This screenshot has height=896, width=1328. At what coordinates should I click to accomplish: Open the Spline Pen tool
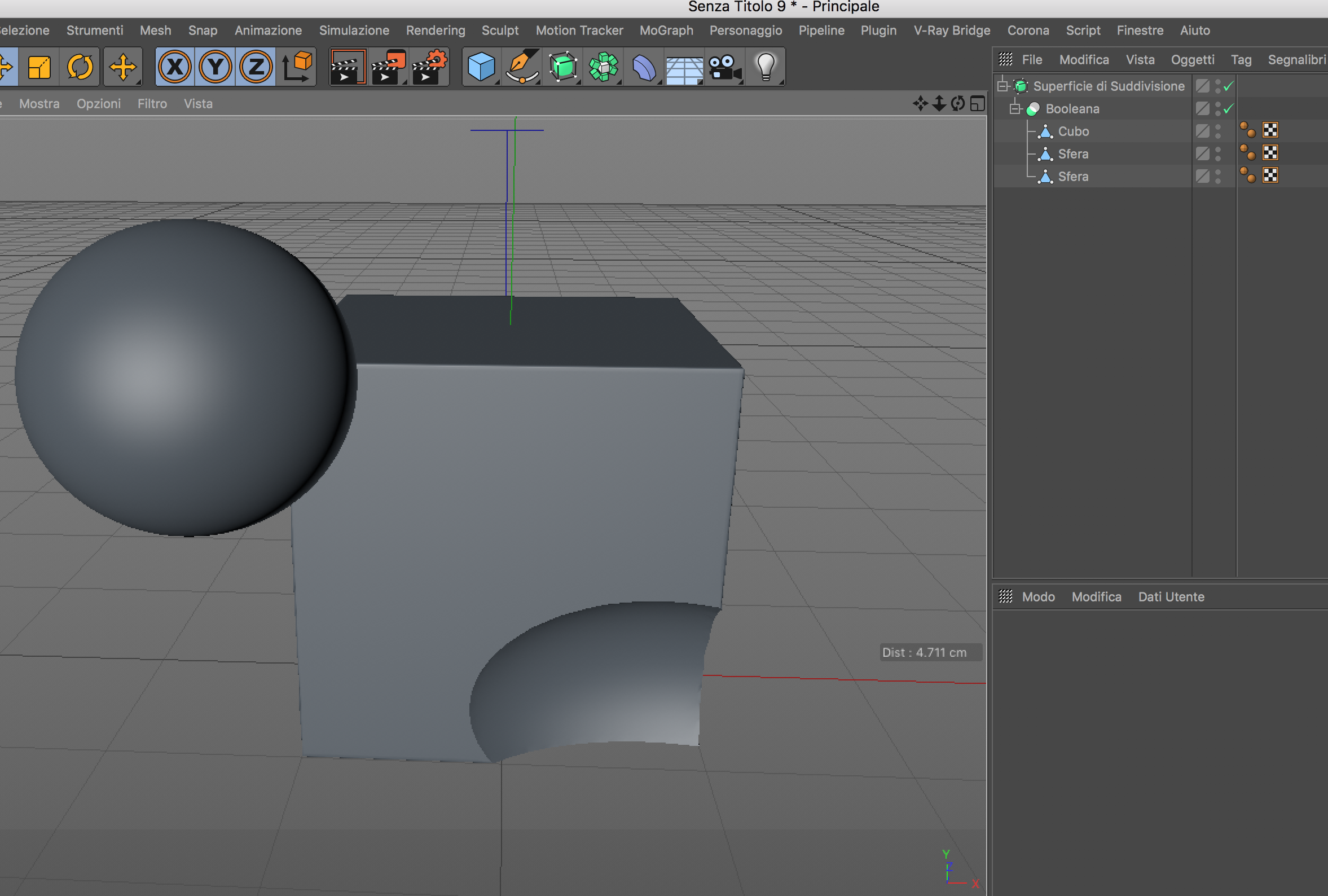(521, 67)
